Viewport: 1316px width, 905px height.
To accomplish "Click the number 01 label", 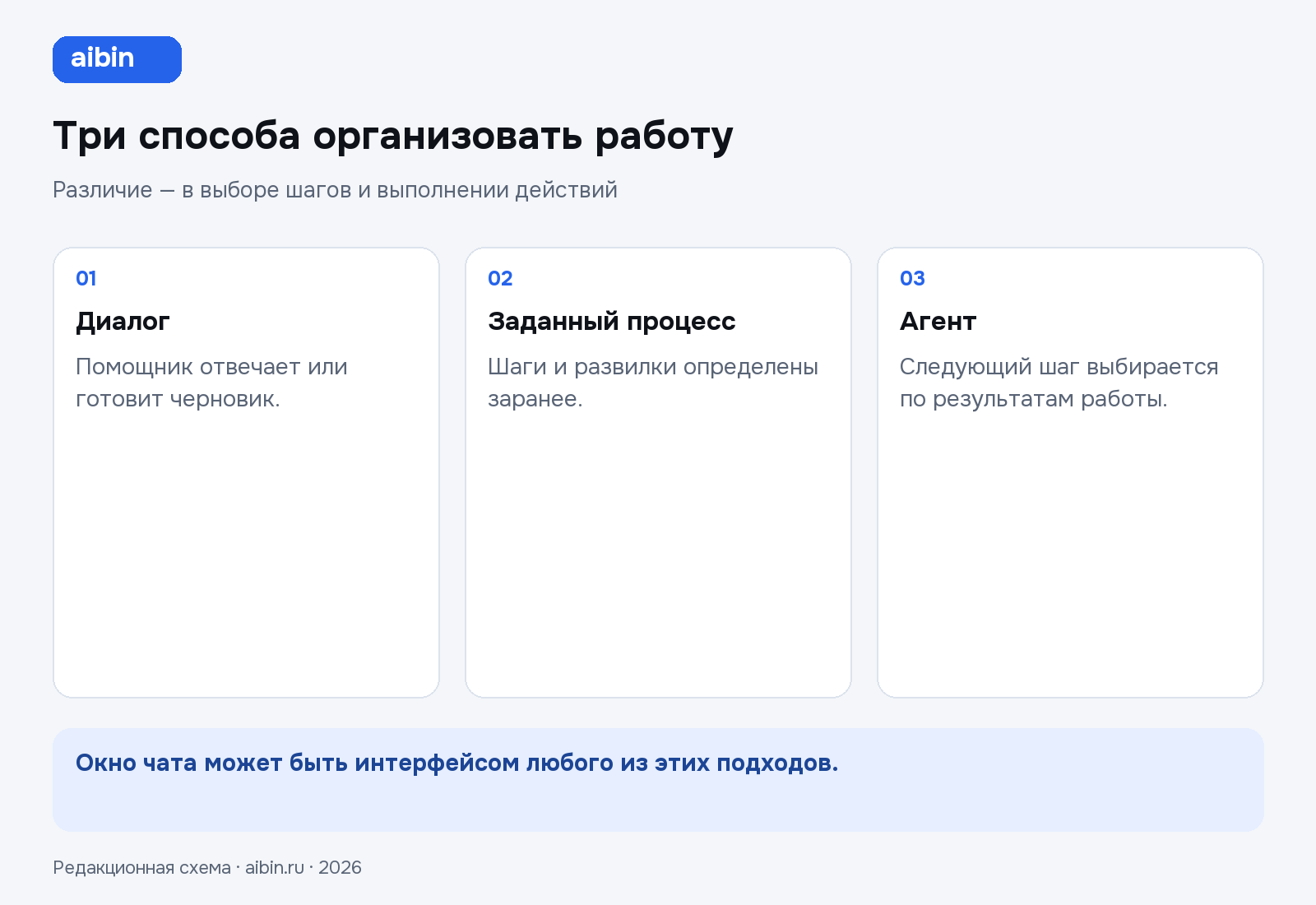I will click(x=86, y=278).
